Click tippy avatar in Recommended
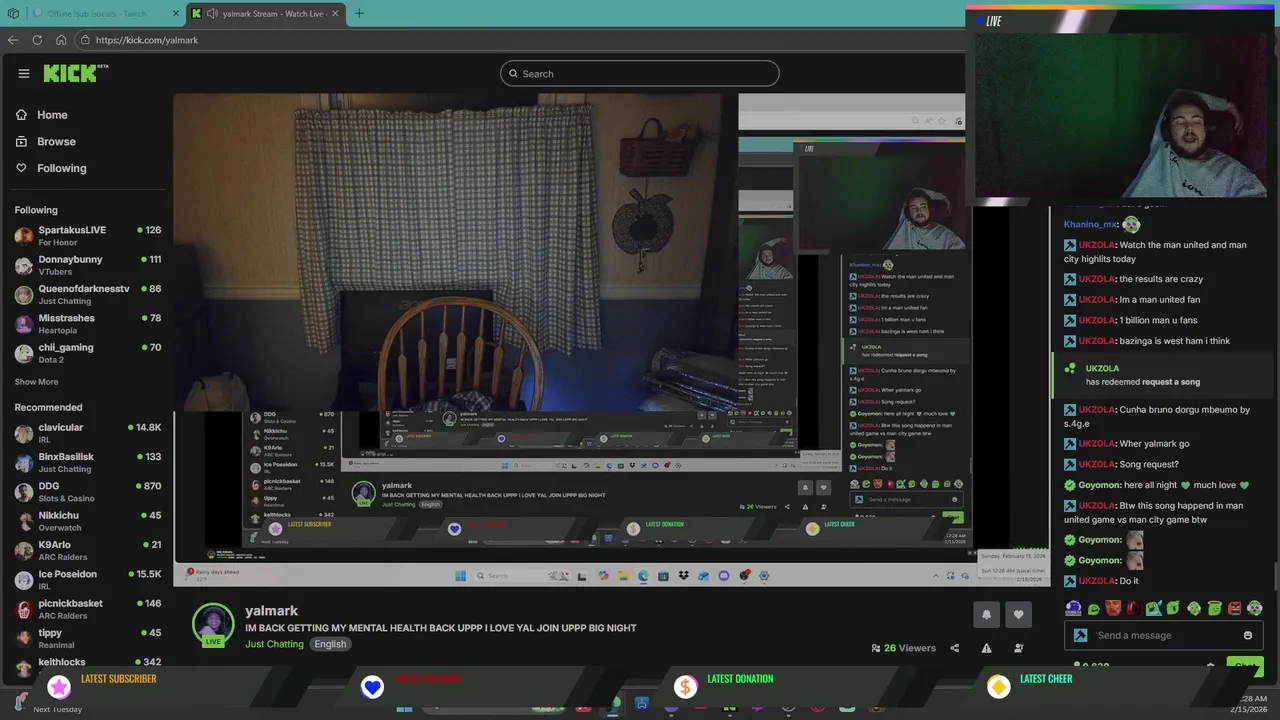1280x720 pixels. (x=24, y=638)
